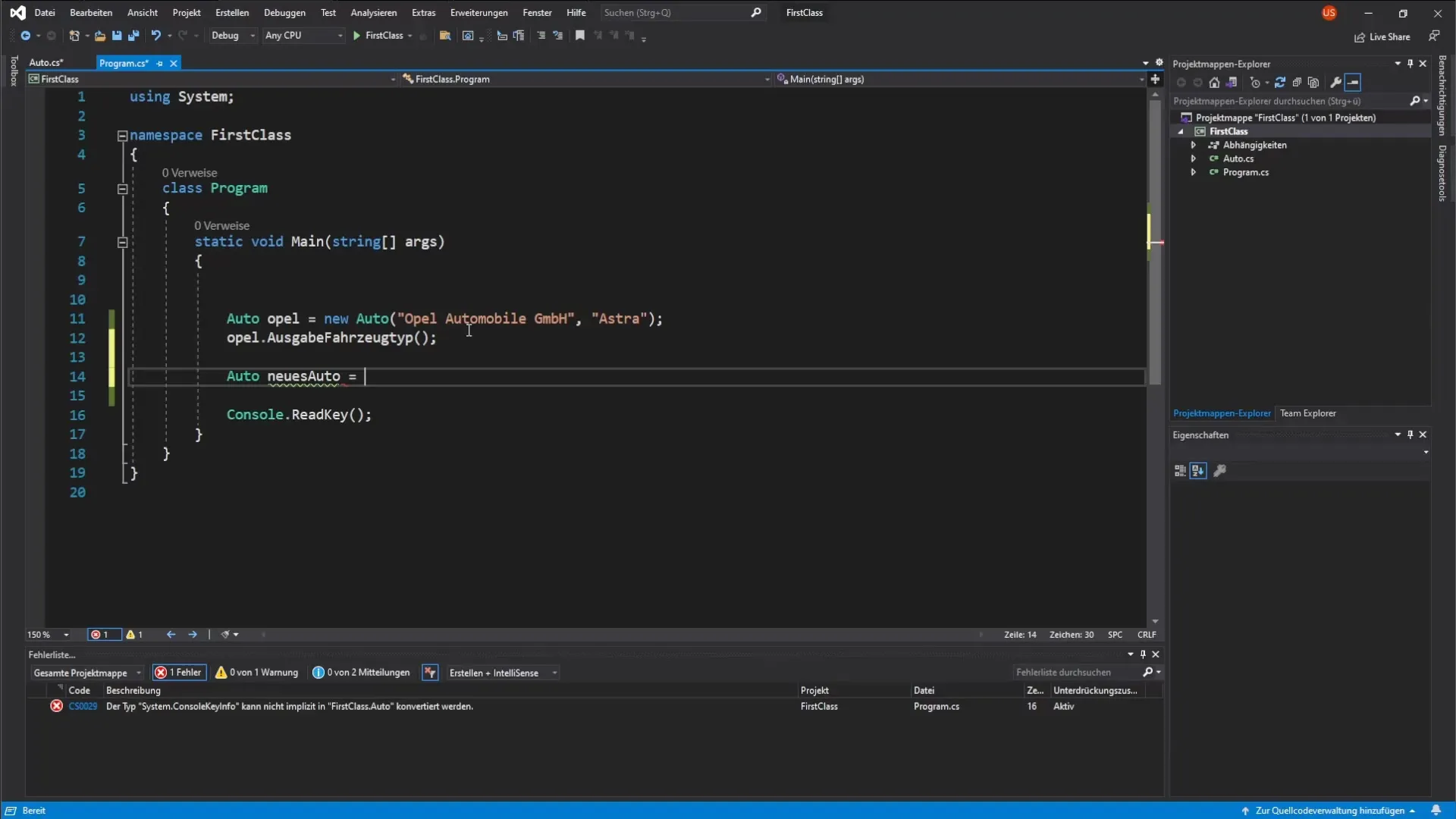Click the next issue arrow below editor

193,635
